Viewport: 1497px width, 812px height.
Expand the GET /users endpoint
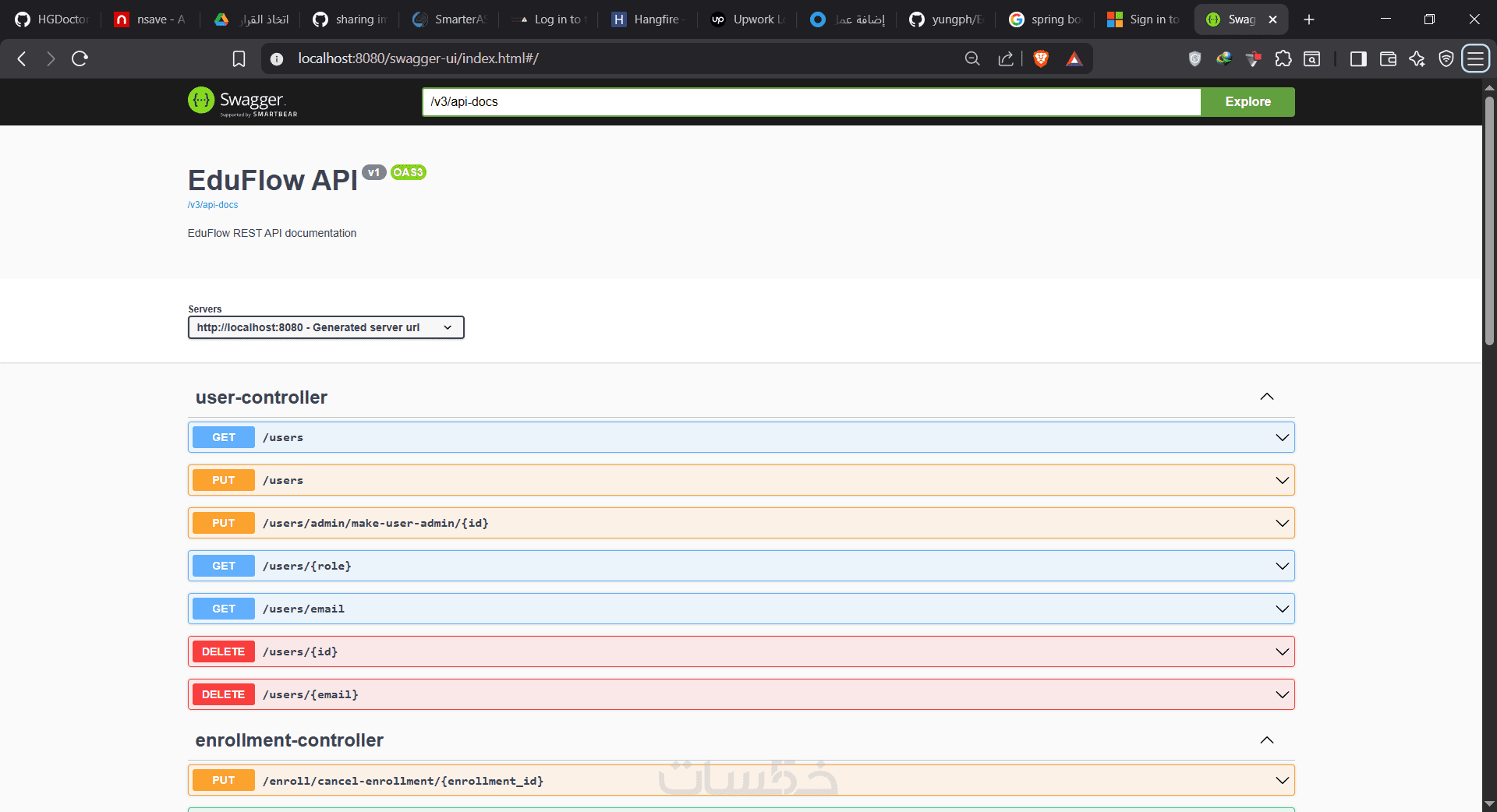tap(741, 437)
